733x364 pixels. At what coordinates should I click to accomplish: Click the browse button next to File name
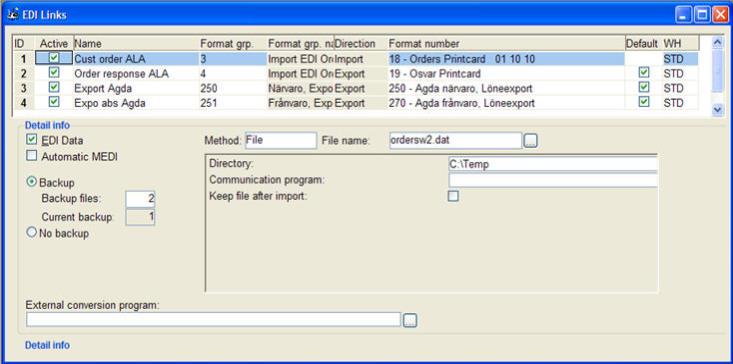point(530,141)
